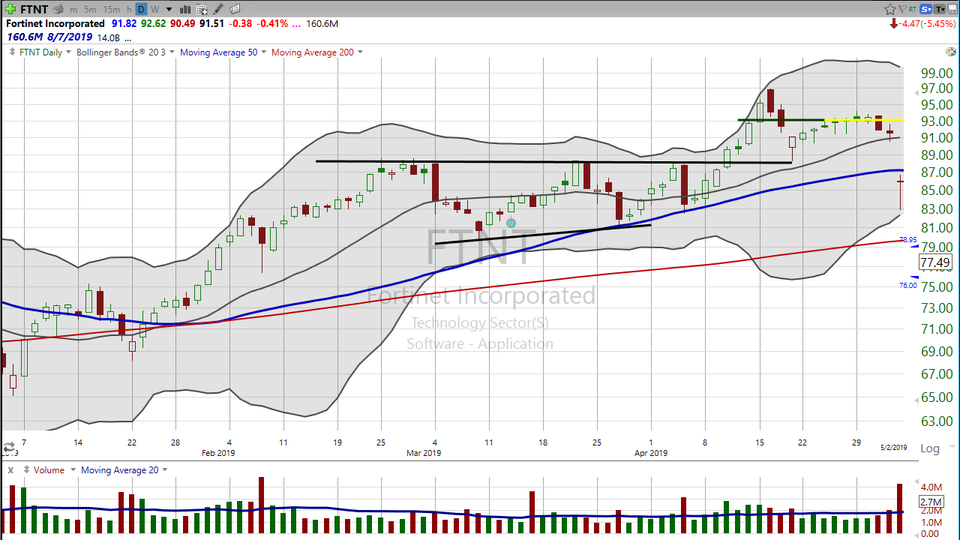
Task: Click the high price 92.62
Action: coord(153,23)
